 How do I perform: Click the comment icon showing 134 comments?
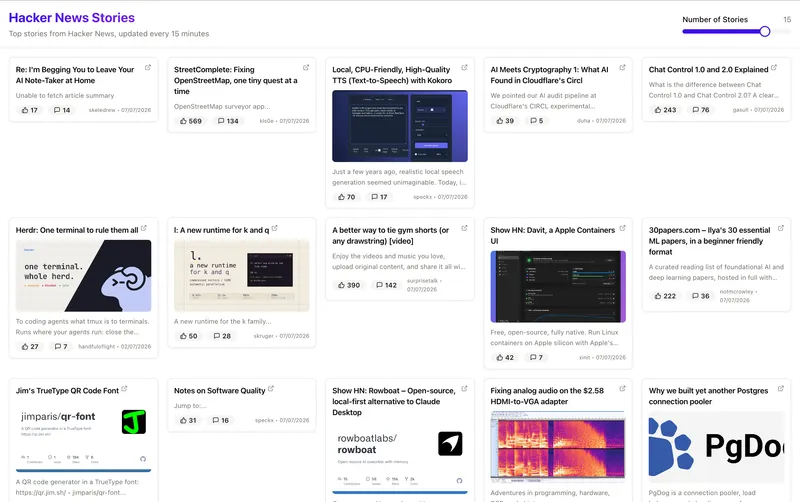coord(221,121)
